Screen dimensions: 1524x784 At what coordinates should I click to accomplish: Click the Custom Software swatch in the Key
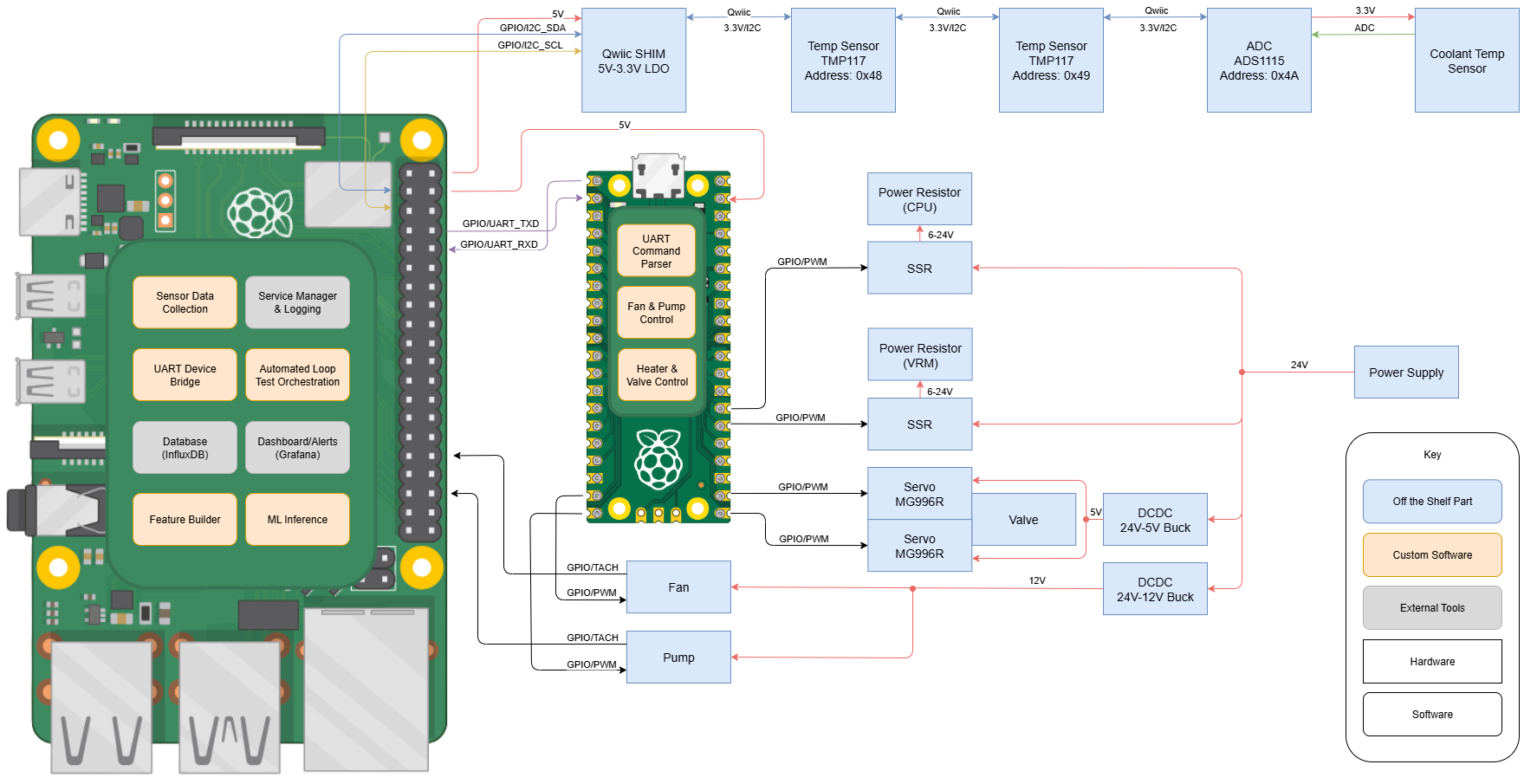(1431, 555)
